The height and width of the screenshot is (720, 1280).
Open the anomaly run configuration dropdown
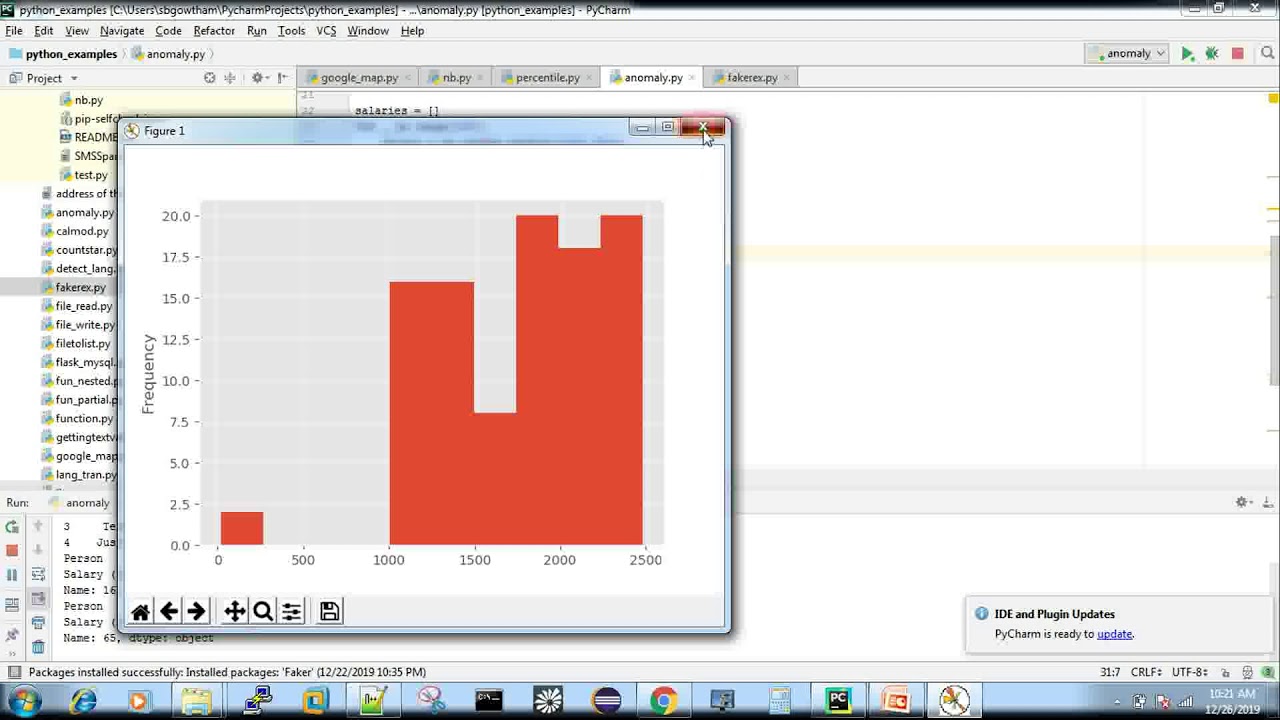click(1128, 54)
